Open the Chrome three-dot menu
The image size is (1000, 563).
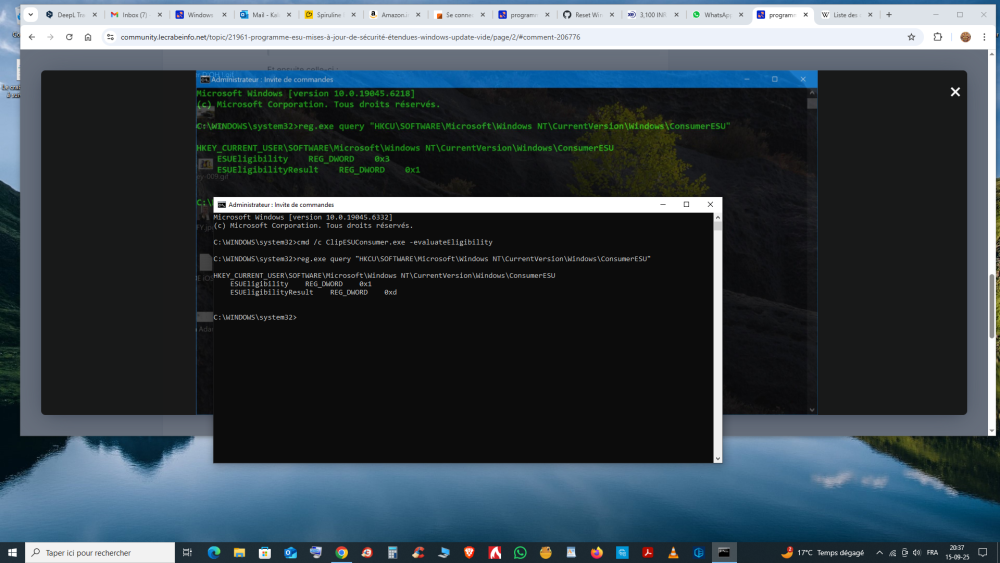[988, 37]
